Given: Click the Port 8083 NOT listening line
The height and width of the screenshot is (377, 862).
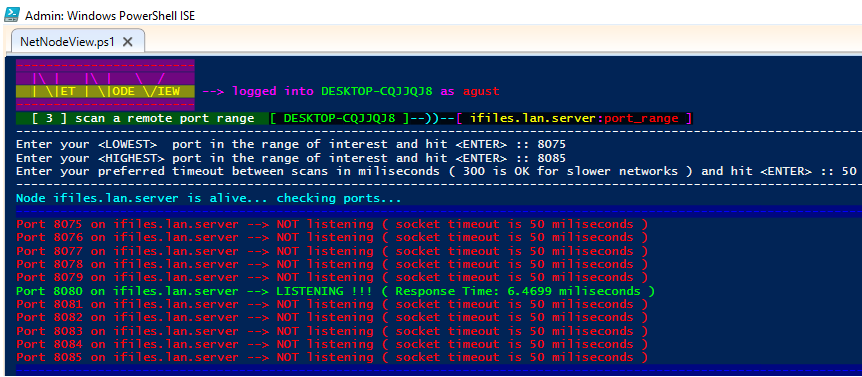Looking at the screenshot, I should pos(332,331).
